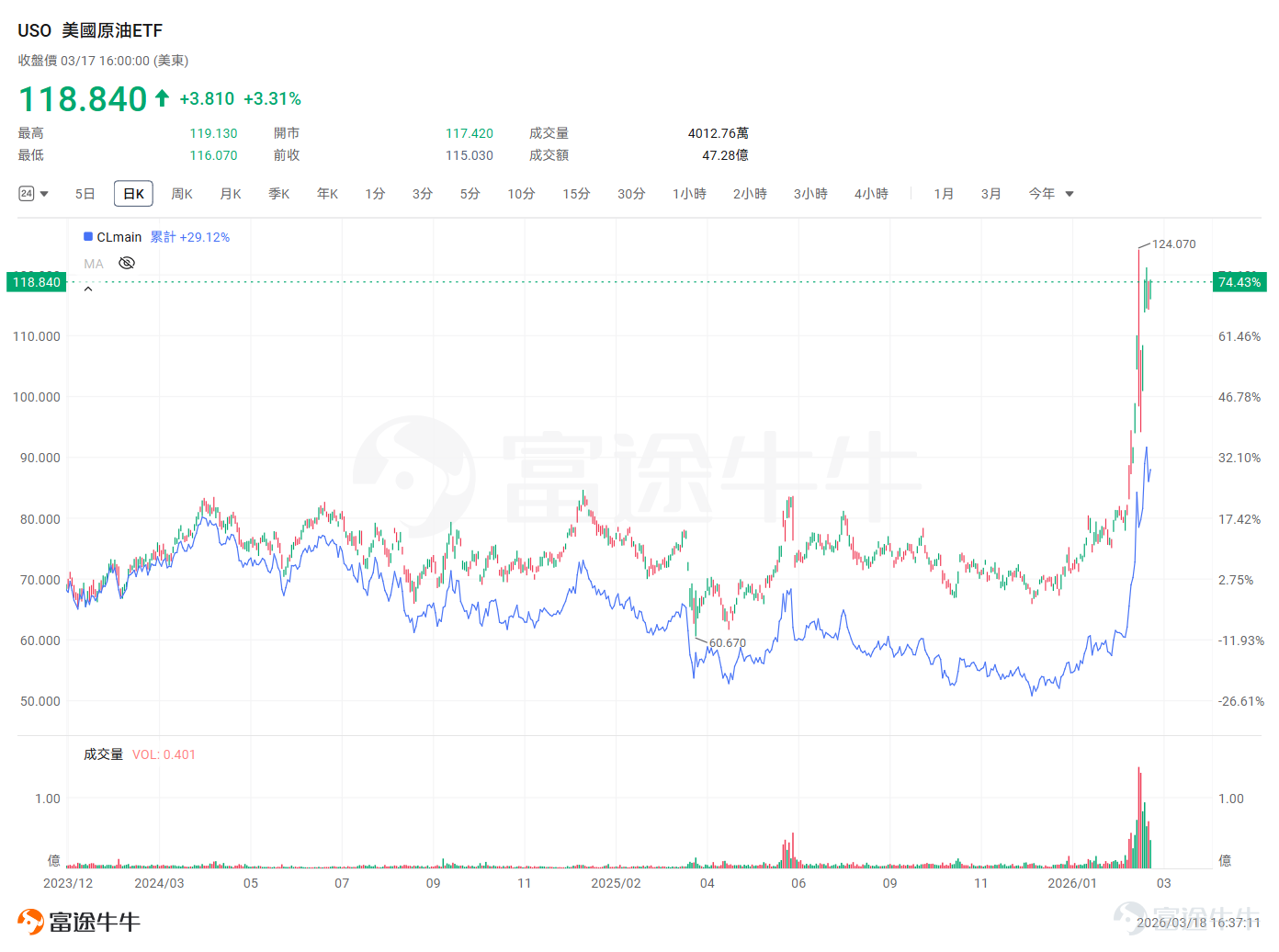
Task: Click the MA indicator label
Action: pyautogui.click(x=94, y=264)
